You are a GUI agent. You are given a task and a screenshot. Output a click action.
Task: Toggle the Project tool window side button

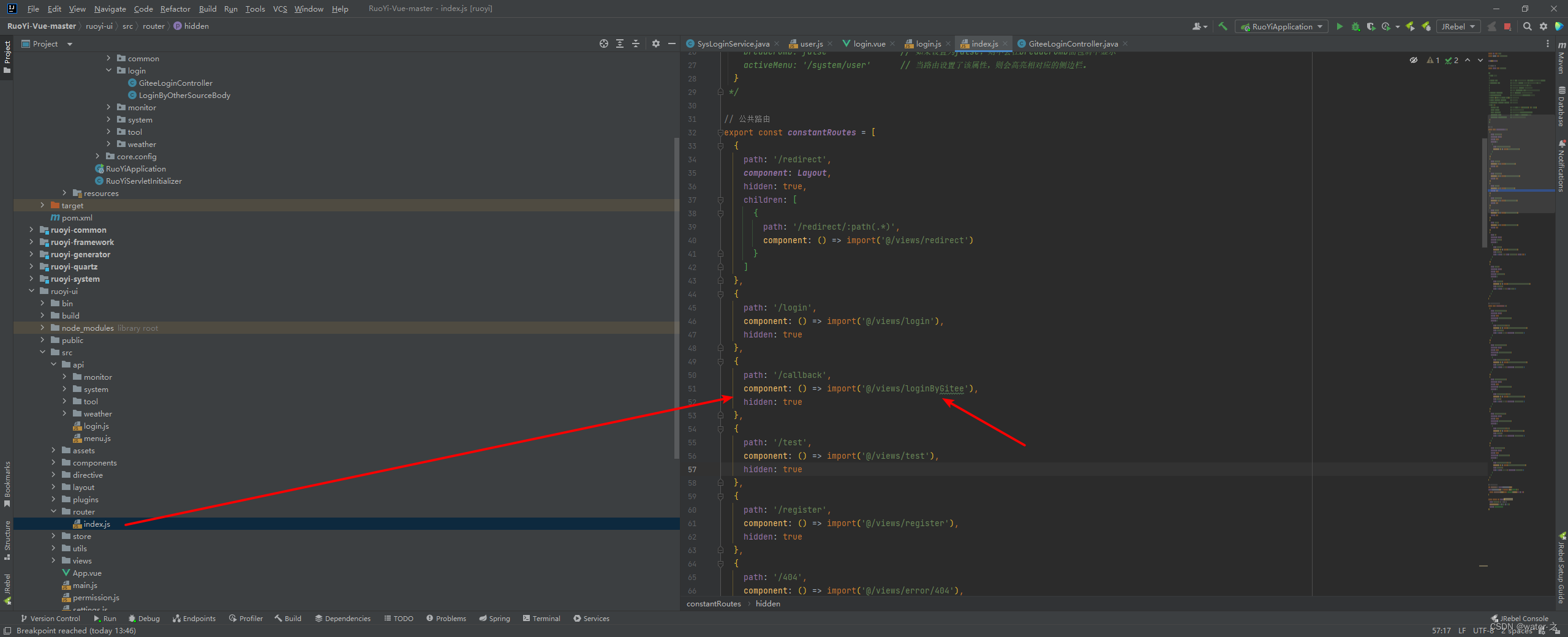coord(7,57)
